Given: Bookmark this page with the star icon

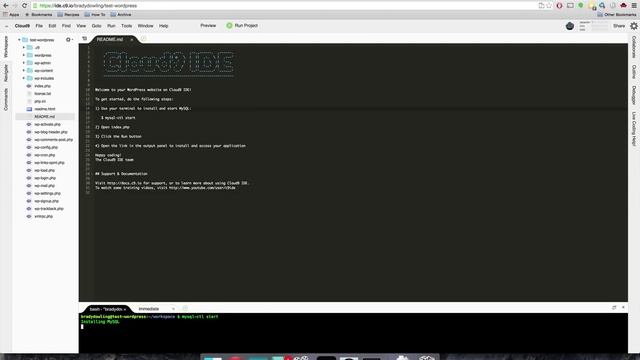Looking at the screenshot, I should point(549,6).
